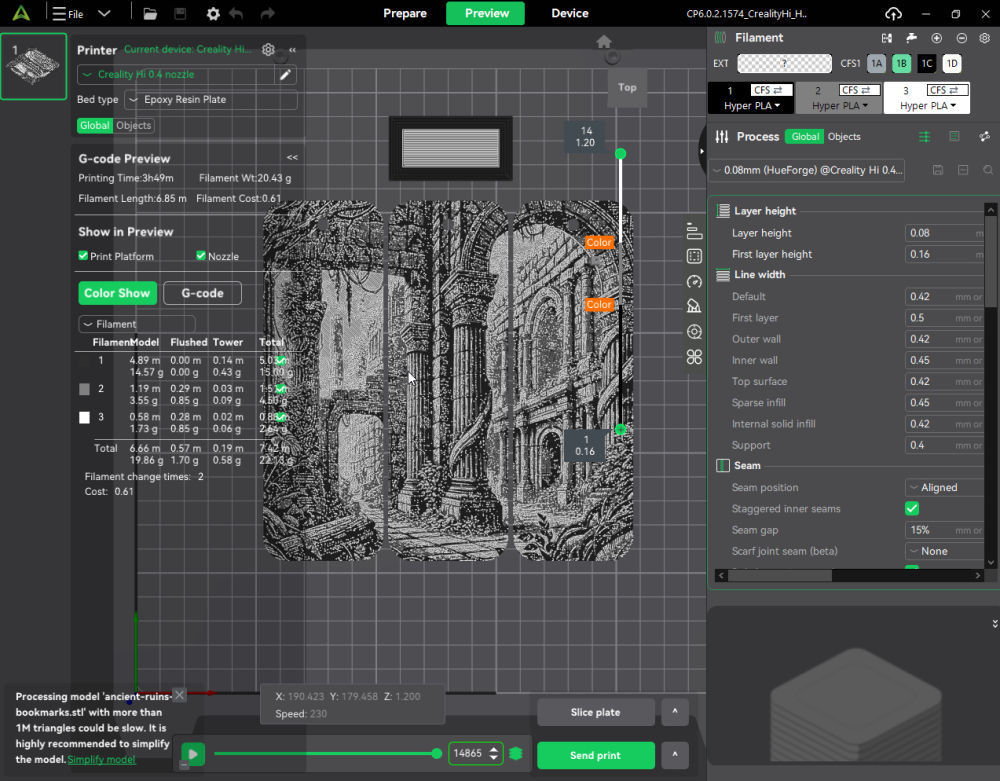Save the process preset icon
This screenshot has height=781, width=1000.
938,170
